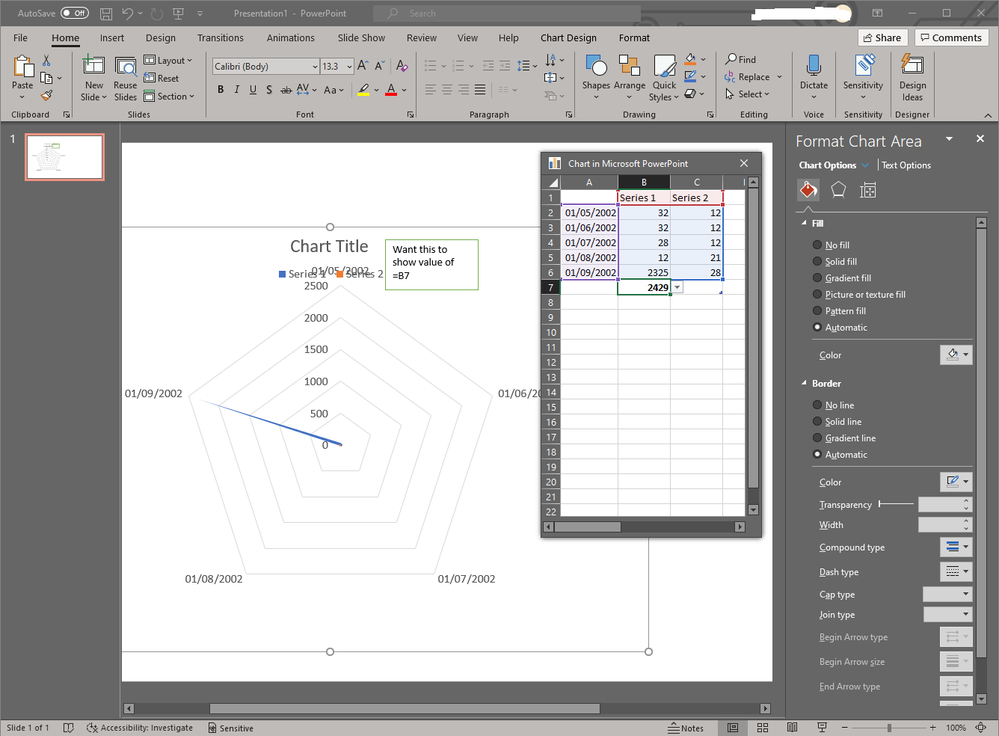Open the Compound type dropdown
999x736 pixels.
[956, 547]
